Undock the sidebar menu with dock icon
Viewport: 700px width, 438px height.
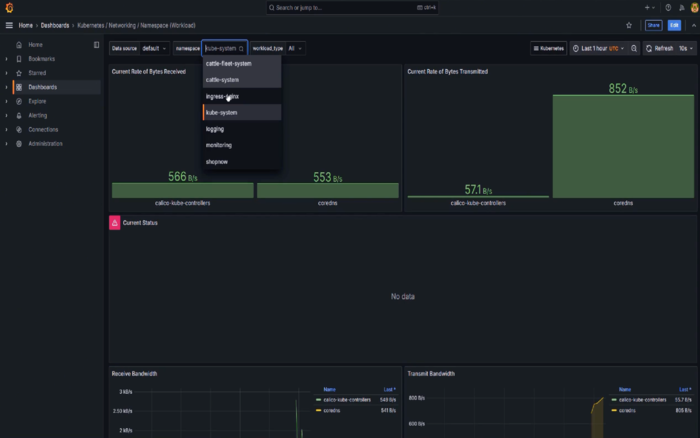pyautogui.click(x=96, y=45)
